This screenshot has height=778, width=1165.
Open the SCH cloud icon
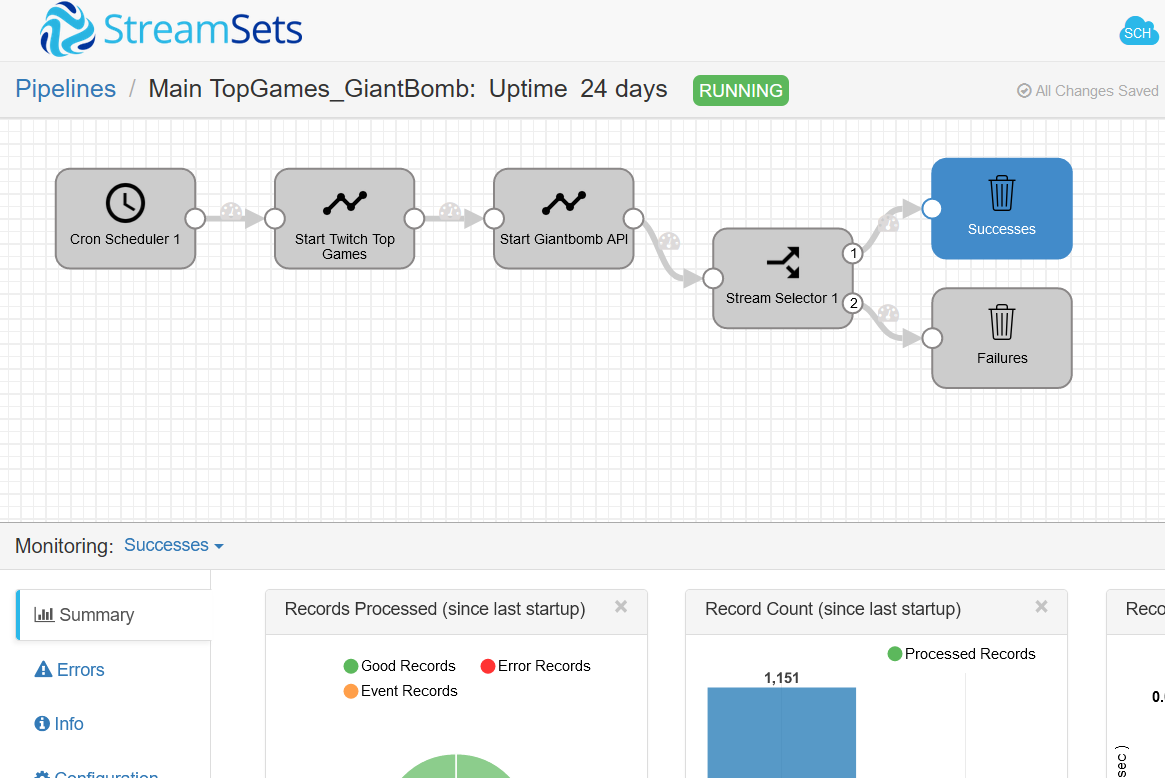click(x=1138, y=31)
